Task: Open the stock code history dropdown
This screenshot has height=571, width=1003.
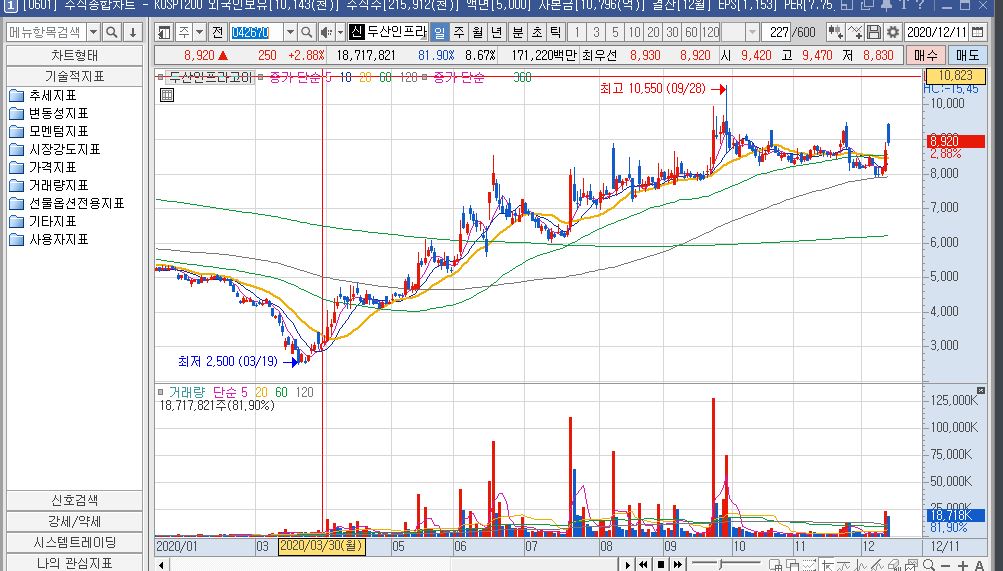Action: point(290,32)
